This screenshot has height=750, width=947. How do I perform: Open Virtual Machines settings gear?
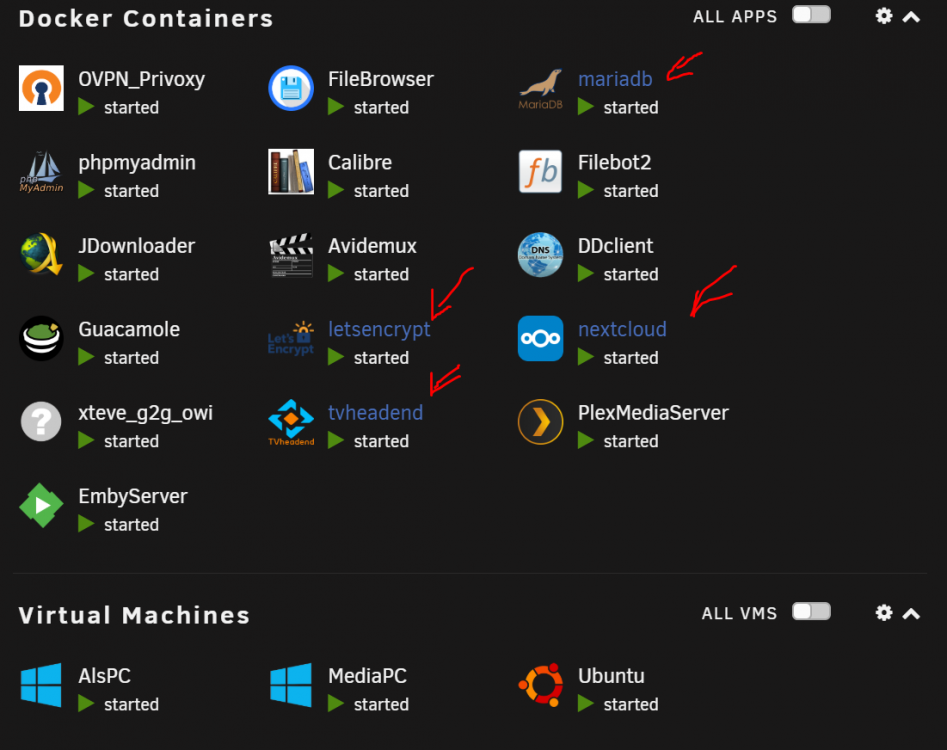point(884,613)
